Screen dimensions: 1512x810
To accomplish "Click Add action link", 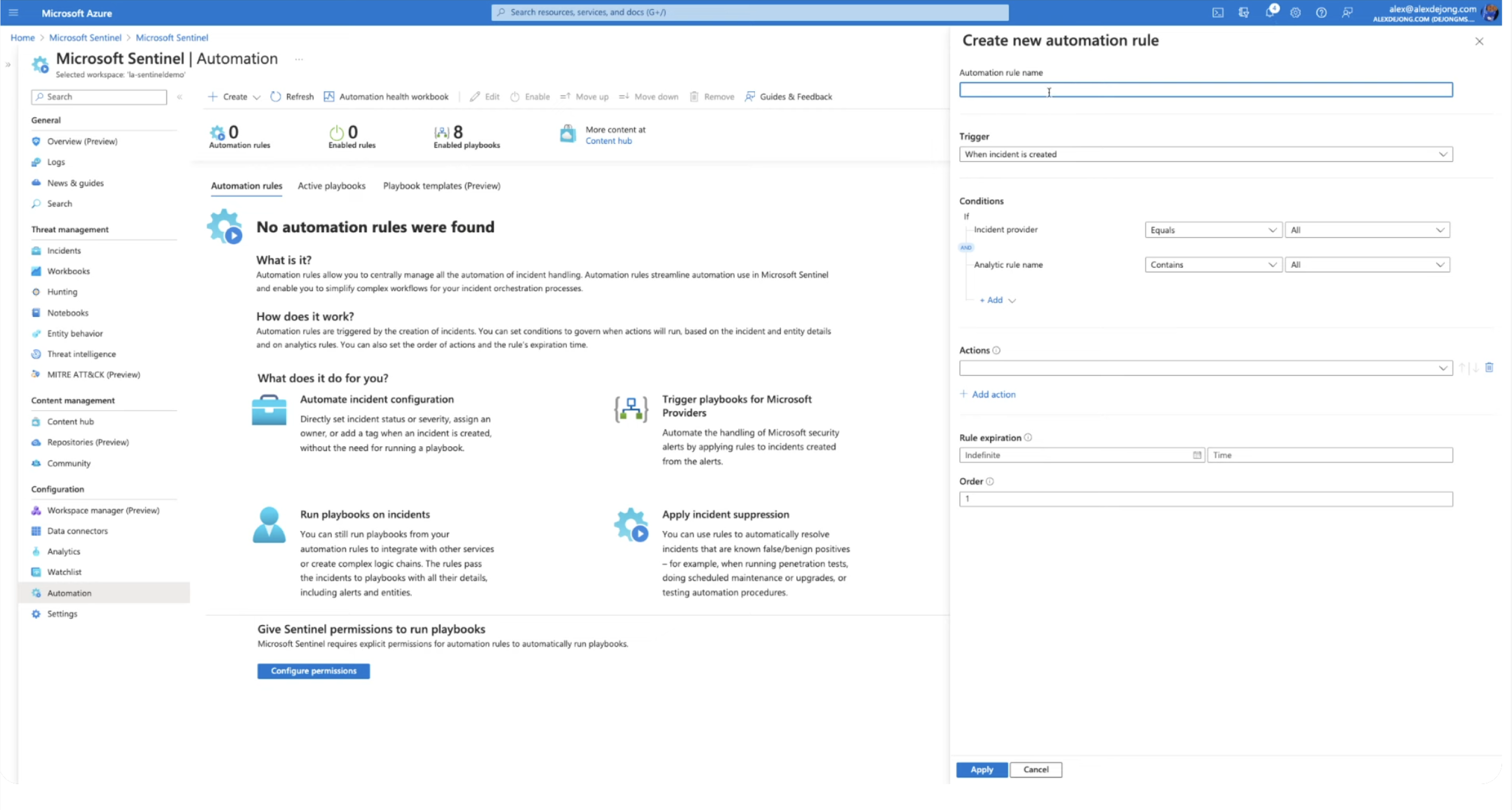I will coord(988,395).
